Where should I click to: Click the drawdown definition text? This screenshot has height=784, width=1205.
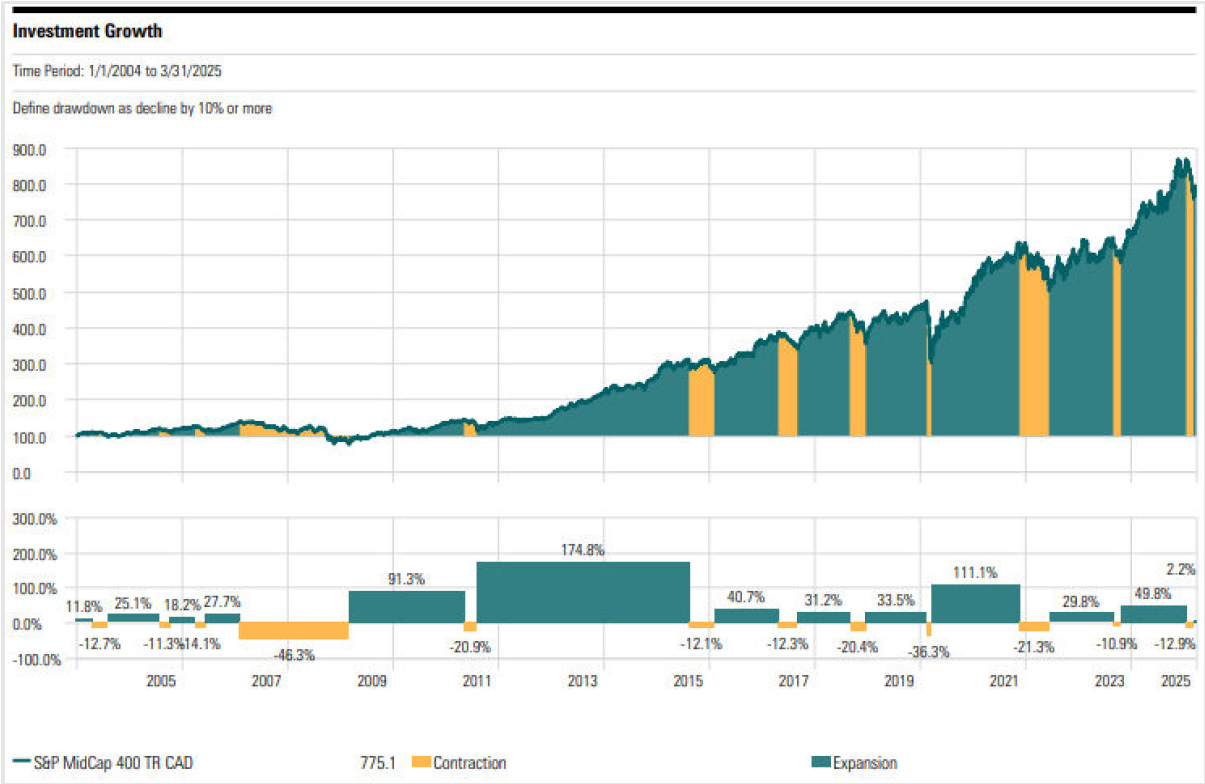pyautogui.click(x=142, y=107)
